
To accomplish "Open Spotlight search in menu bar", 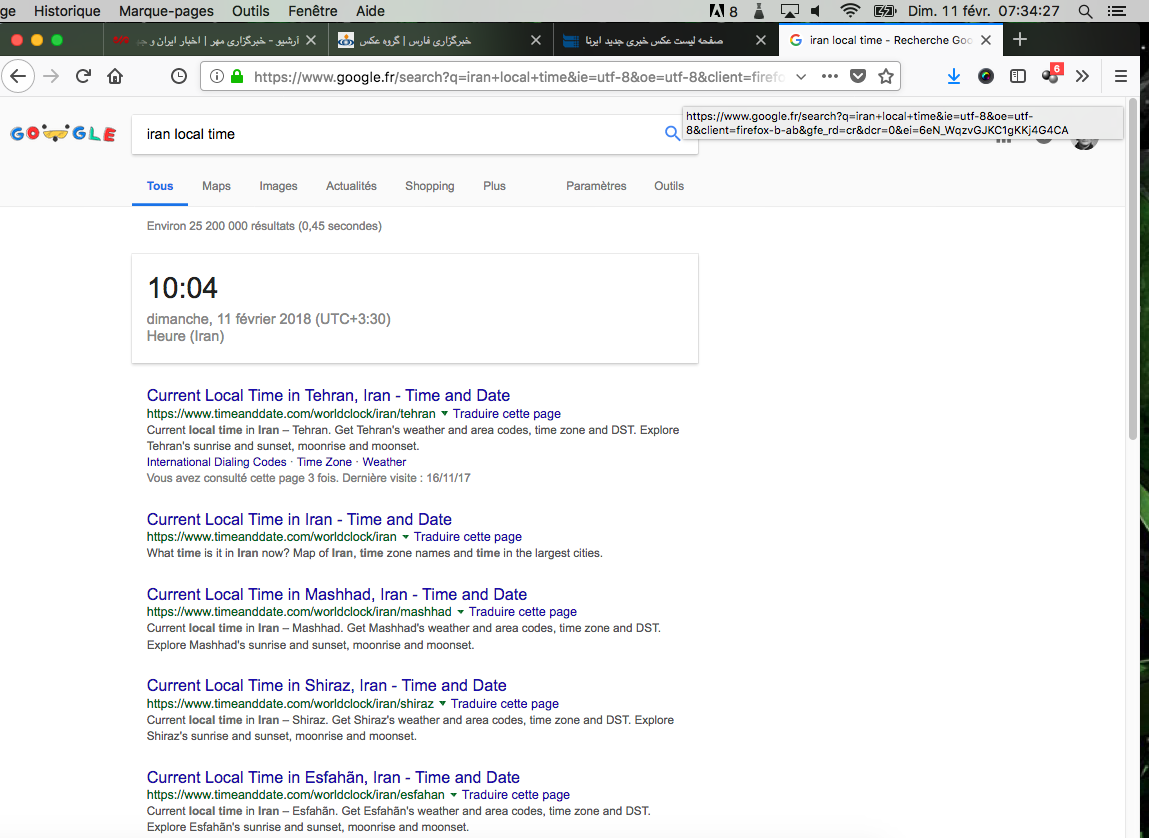I will click(1085, 11).
